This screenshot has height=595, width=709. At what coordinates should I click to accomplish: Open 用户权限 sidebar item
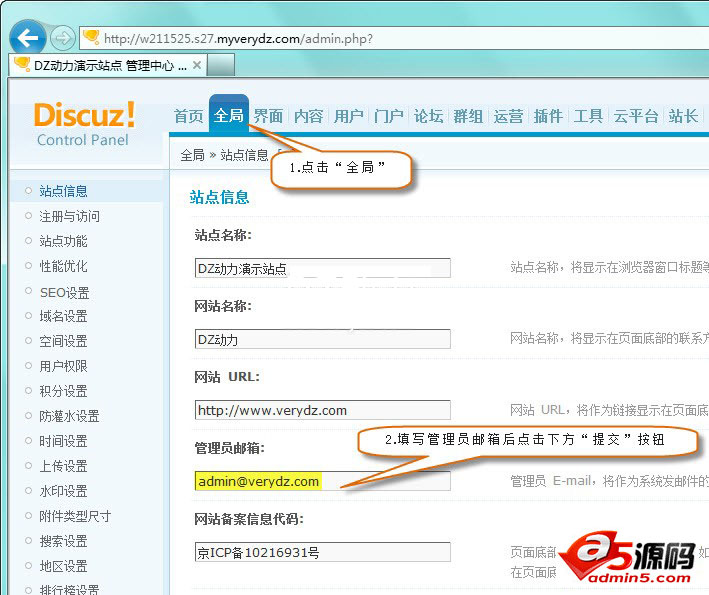[63, 366]
